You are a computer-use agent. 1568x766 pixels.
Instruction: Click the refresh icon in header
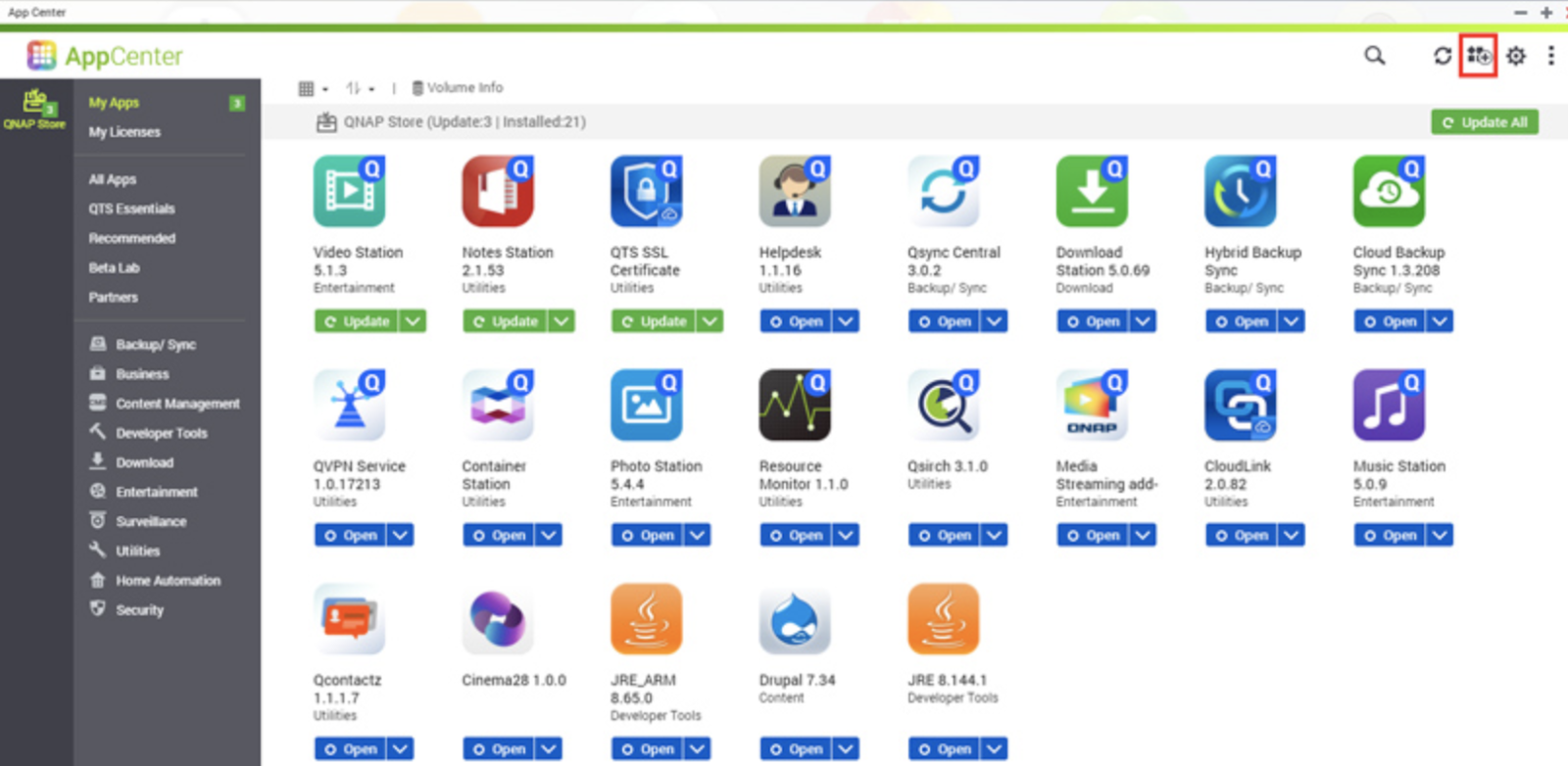[x=1442, y=56]
